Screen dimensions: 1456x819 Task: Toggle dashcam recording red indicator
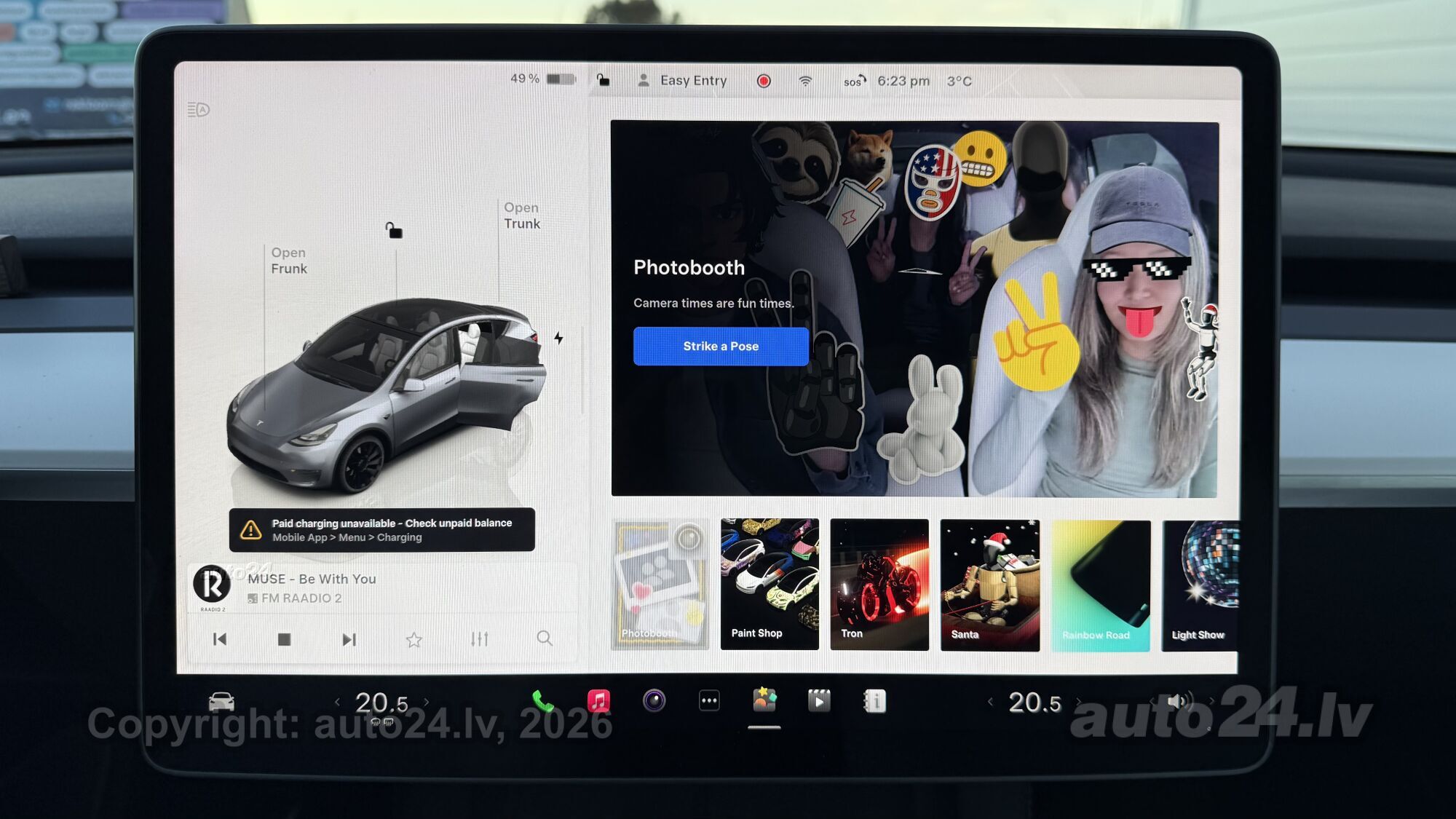coord(764,81)
